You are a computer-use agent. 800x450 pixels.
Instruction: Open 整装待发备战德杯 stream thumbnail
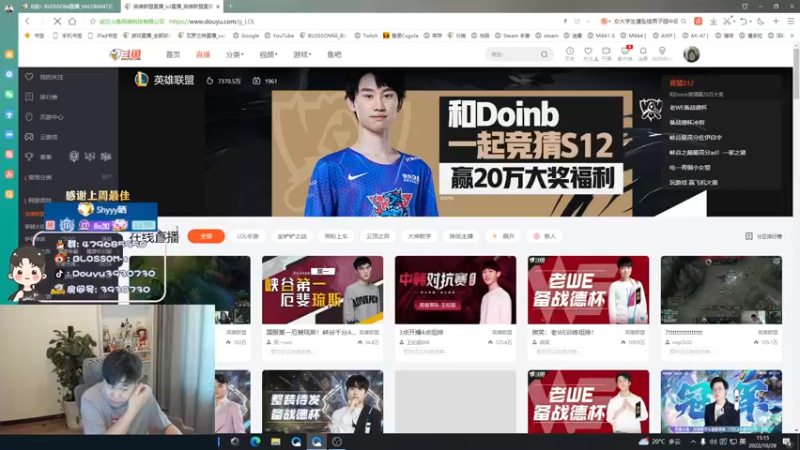[x=322, y=402]
